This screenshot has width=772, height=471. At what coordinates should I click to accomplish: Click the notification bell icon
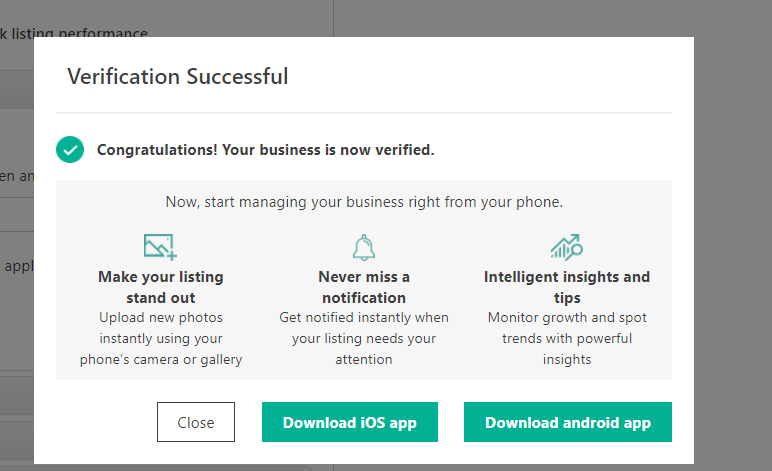click(x=364, y=247)
